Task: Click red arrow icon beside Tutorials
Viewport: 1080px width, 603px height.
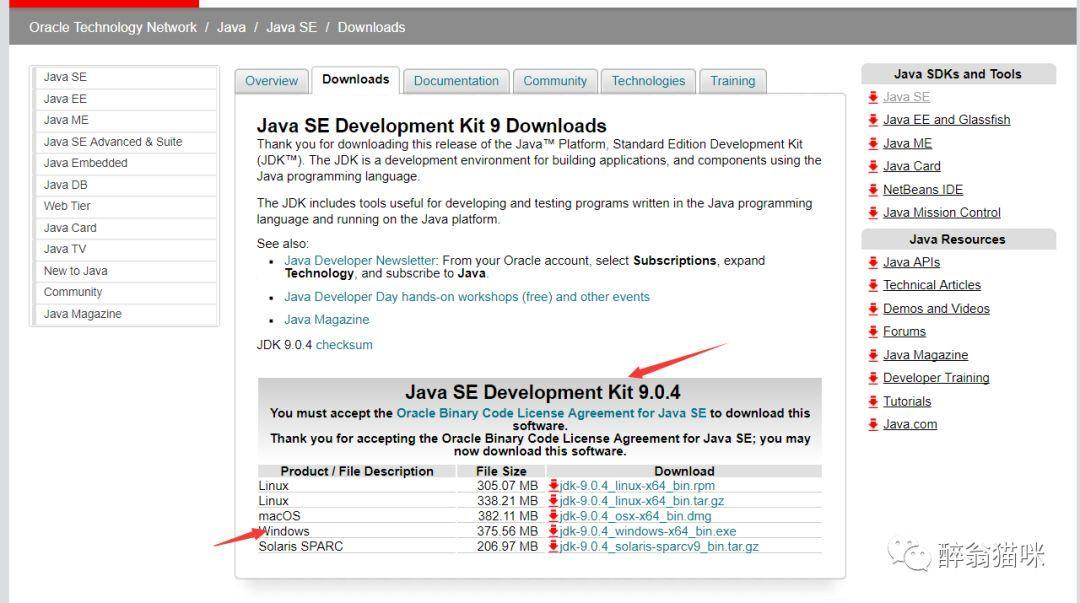Action: [x=873, y=401]
